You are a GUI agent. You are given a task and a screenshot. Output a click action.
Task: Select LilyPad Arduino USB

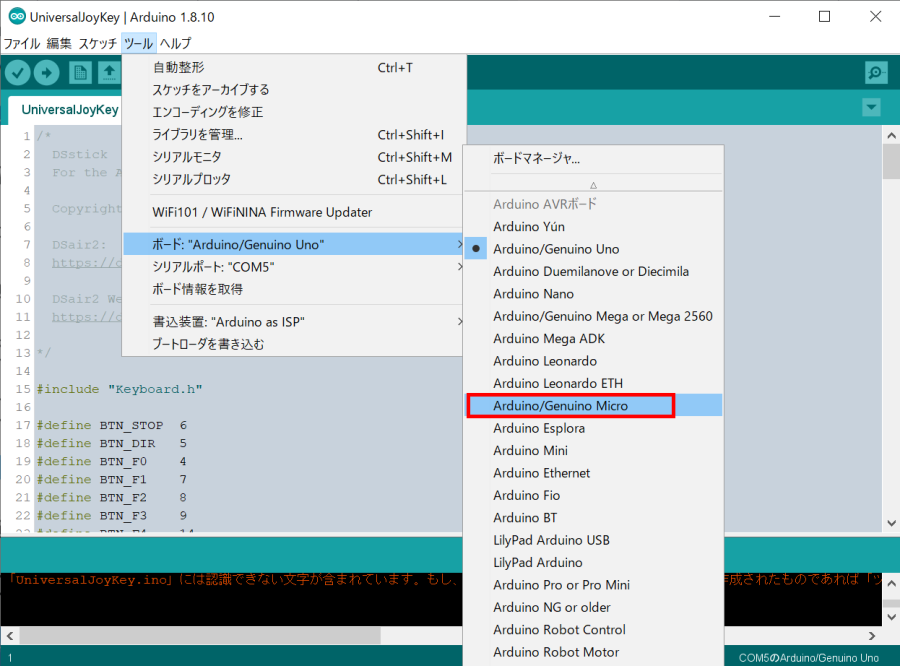(x=593, y=540)
